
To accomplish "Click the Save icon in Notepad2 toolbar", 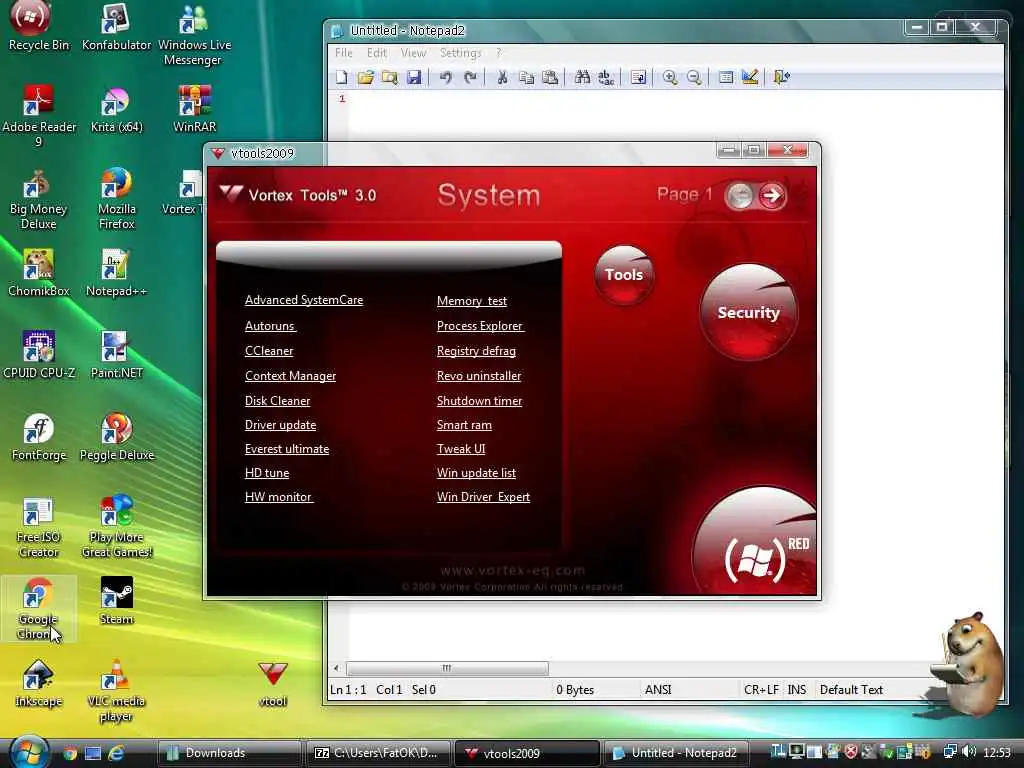I will 414,77.
